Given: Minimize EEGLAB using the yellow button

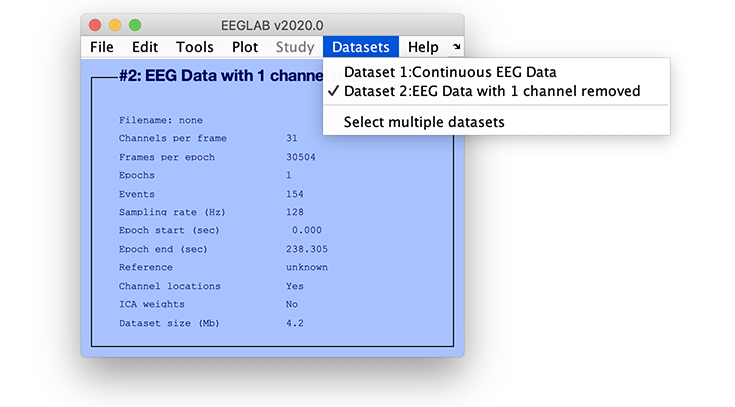Looking at the screenshot, I should coord(115,24).
